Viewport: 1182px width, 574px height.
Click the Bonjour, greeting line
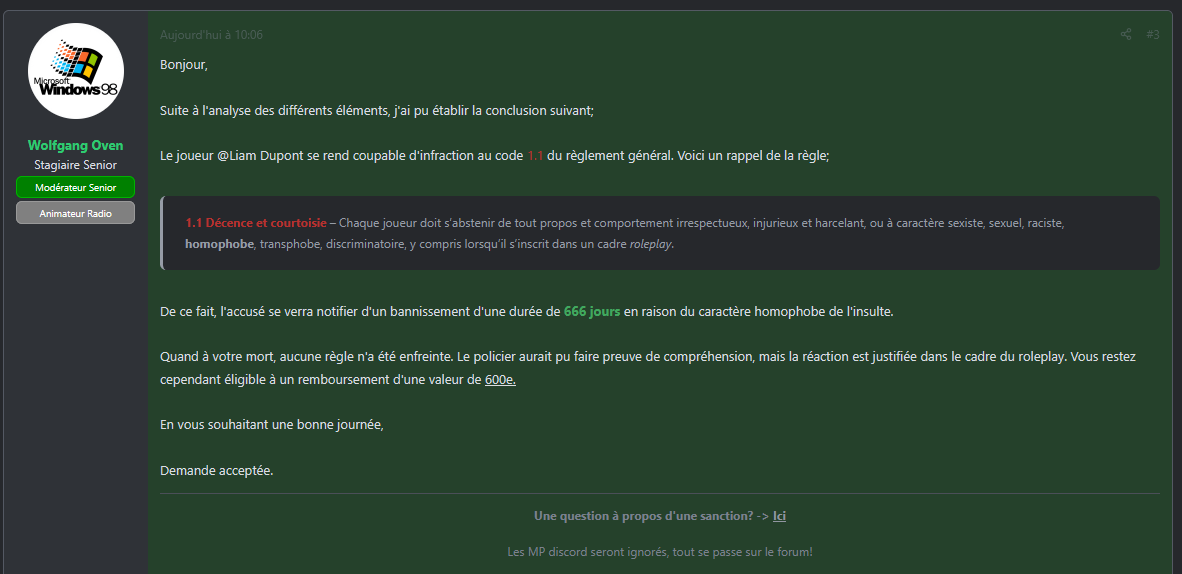click(184, 65)
